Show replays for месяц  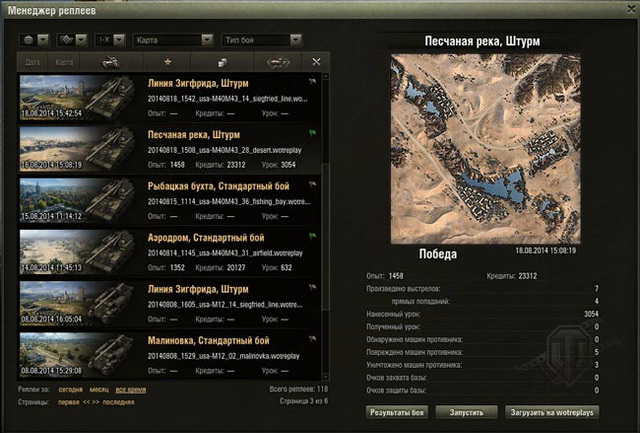pos(99,390)
